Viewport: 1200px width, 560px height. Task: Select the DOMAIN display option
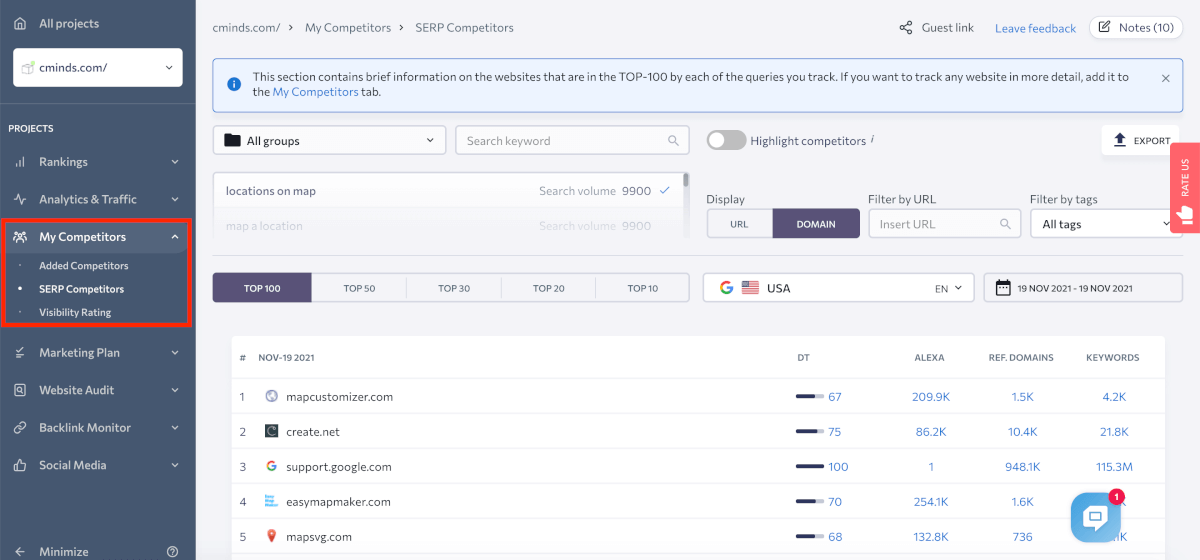click(816, 224)
